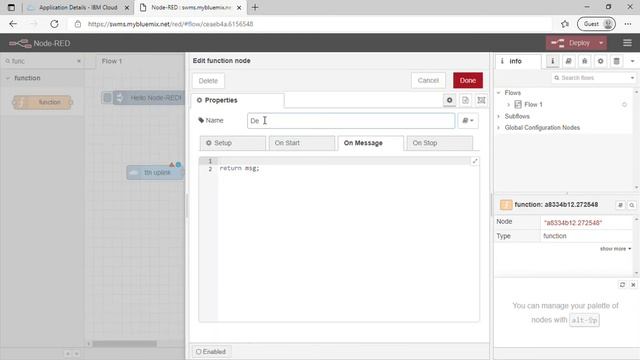Clear the palette filter field

coord(79,61)
